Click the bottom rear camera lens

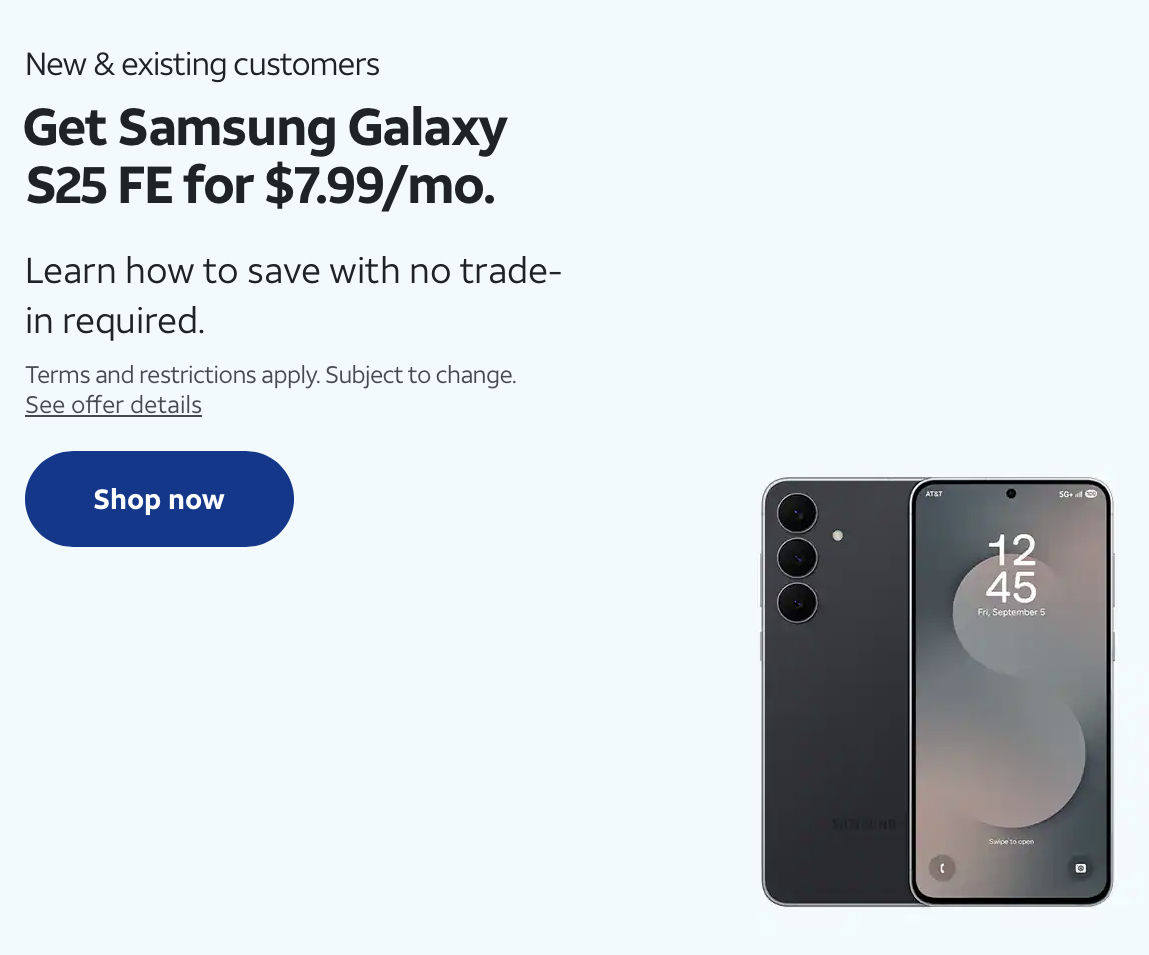800,604
